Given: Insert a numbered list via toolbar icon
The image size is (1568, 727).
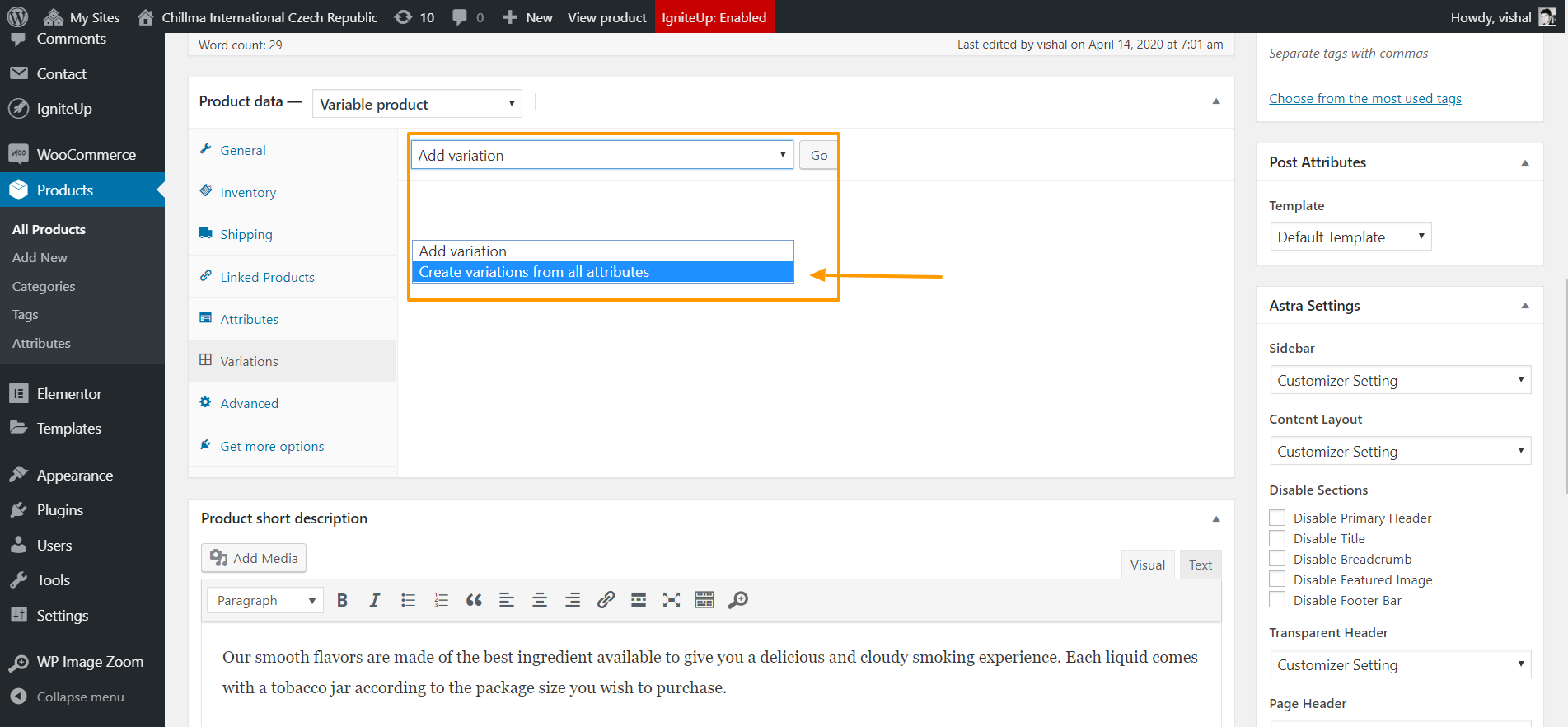Looking at the screenshot, I should click(x=441, y=600).
